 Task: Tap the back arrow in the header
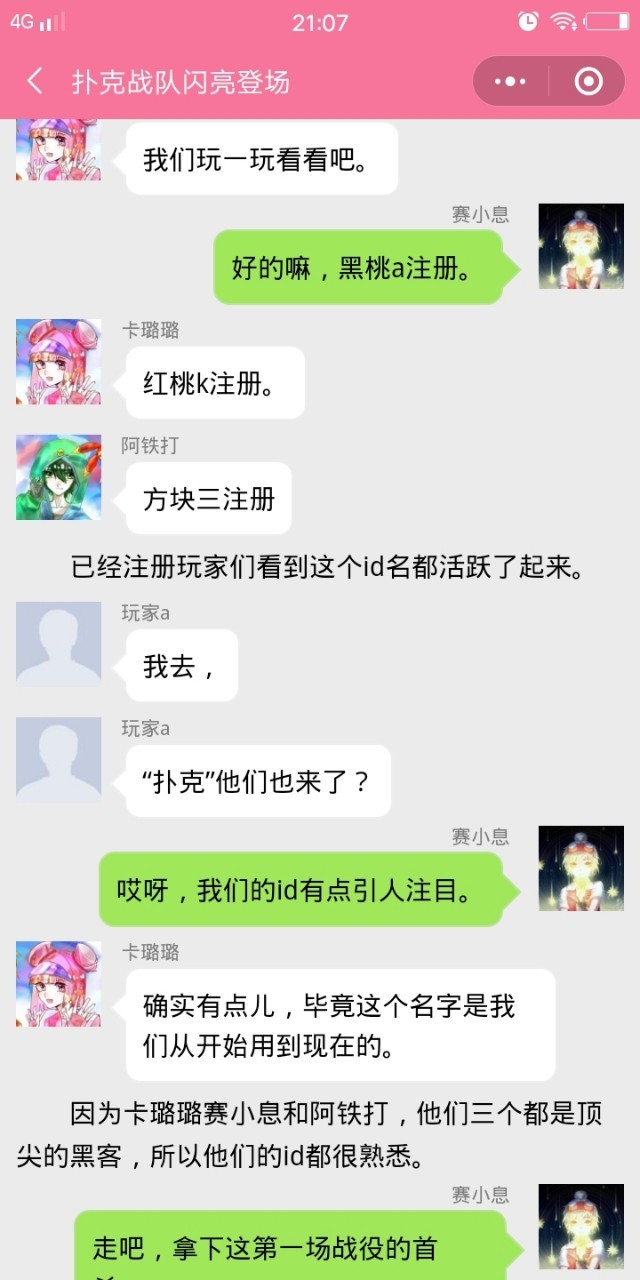(x=35, y=81)
